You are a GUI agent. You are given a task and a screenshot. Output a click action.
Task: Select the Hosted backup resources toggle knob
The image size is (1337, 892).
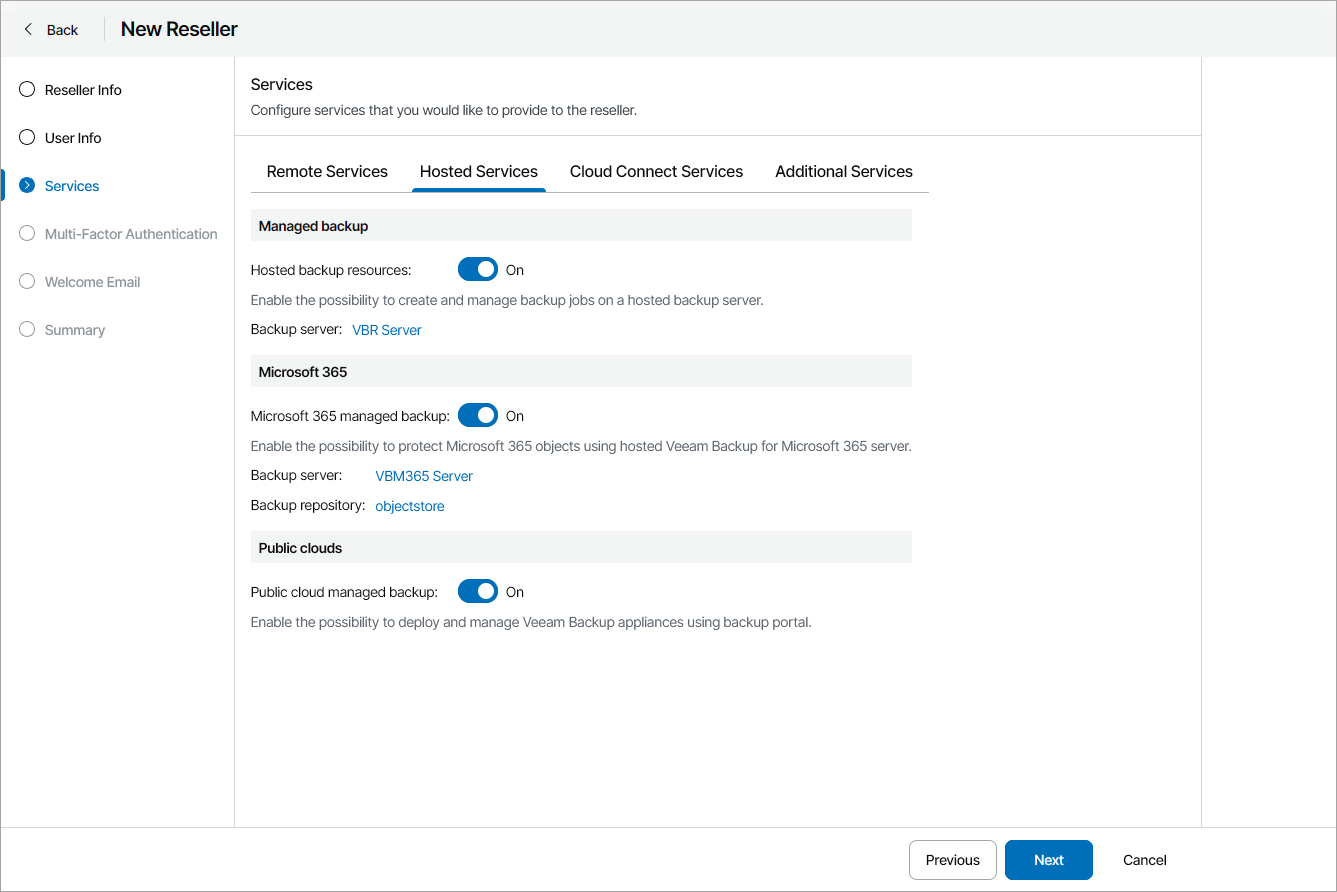click(x=485, y=269)
